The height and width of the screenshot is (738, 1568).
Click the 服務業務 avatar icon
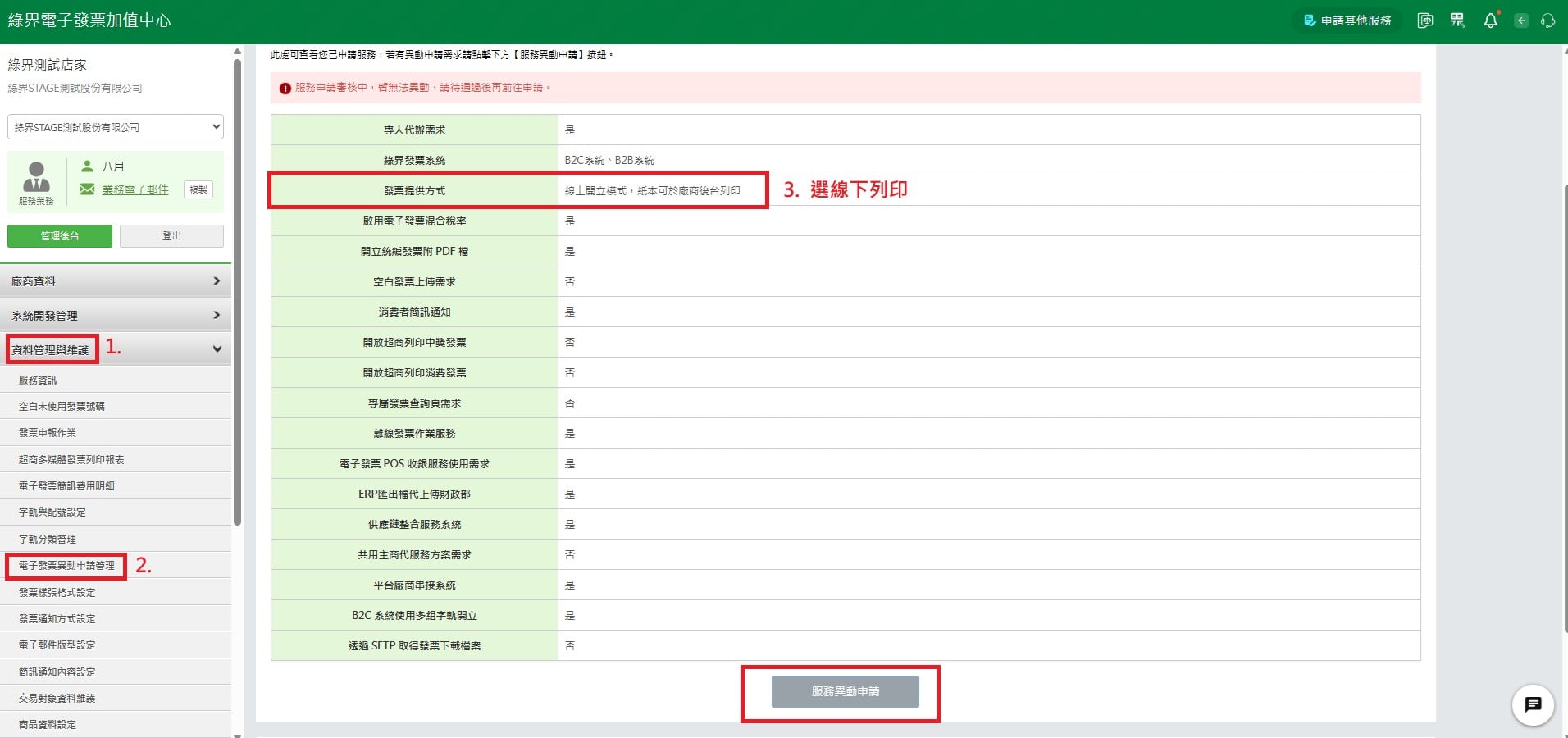[x=36, y=177]
